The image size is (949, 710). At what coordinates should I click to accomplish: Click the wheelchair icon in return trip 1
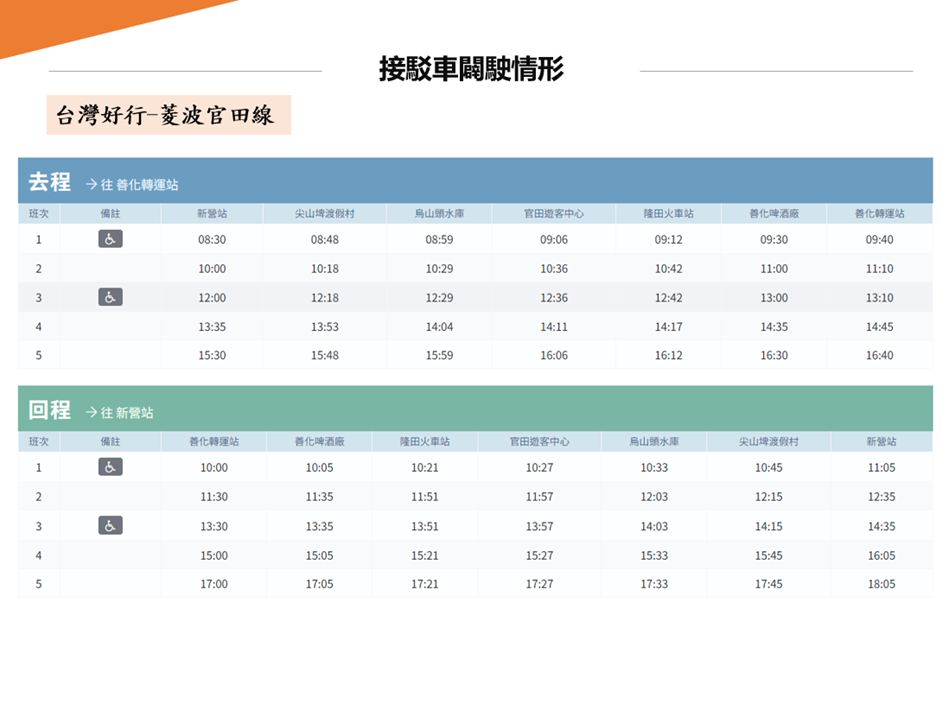click(110, 467)
